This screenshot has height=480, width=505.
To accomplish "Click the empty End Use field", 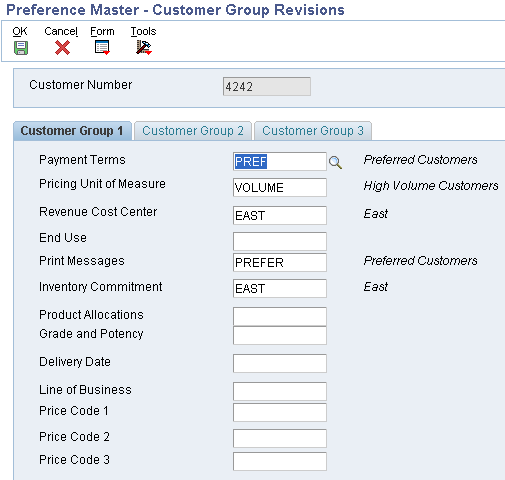I will pyautogui.click(x=280, y=241).
